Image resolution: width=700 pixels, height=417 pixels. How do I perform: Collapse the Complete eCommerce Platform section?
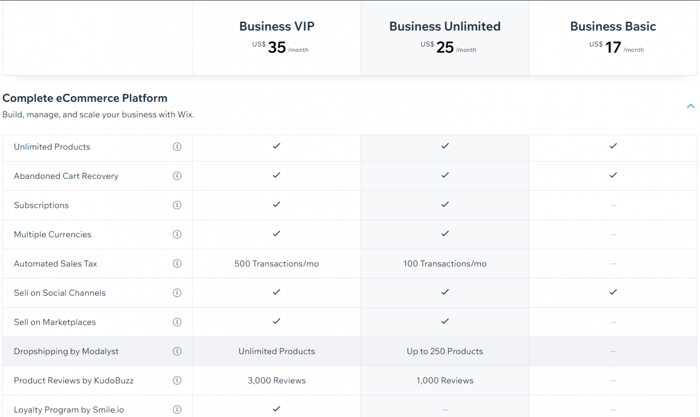pos(690,106)
